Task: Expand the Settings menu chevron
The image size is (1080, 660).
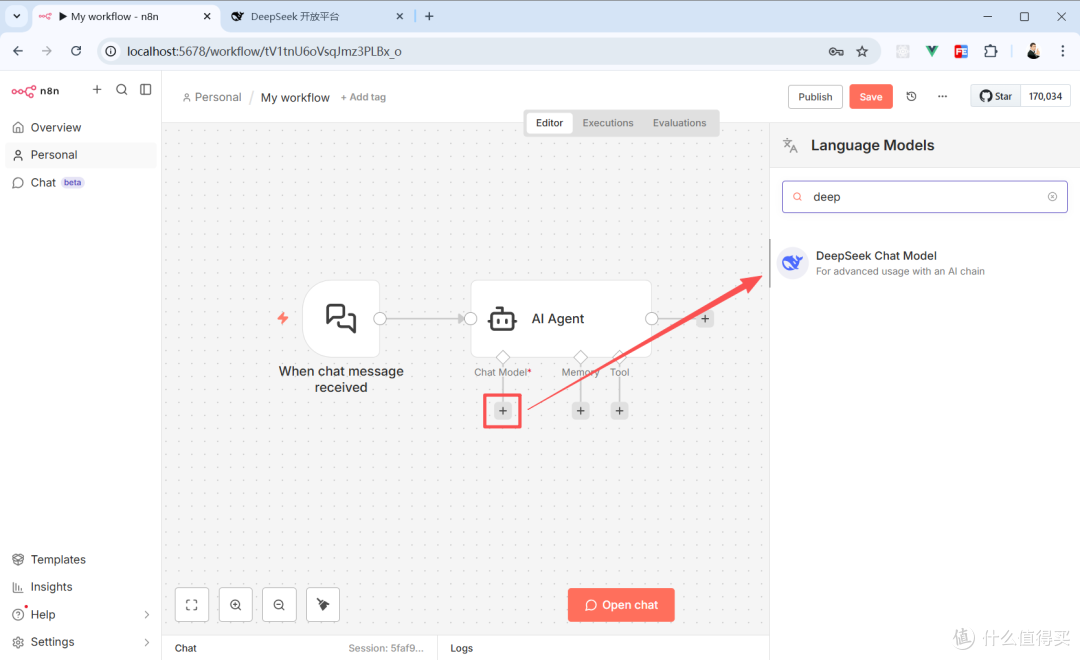Action: (x=147, y=642)
